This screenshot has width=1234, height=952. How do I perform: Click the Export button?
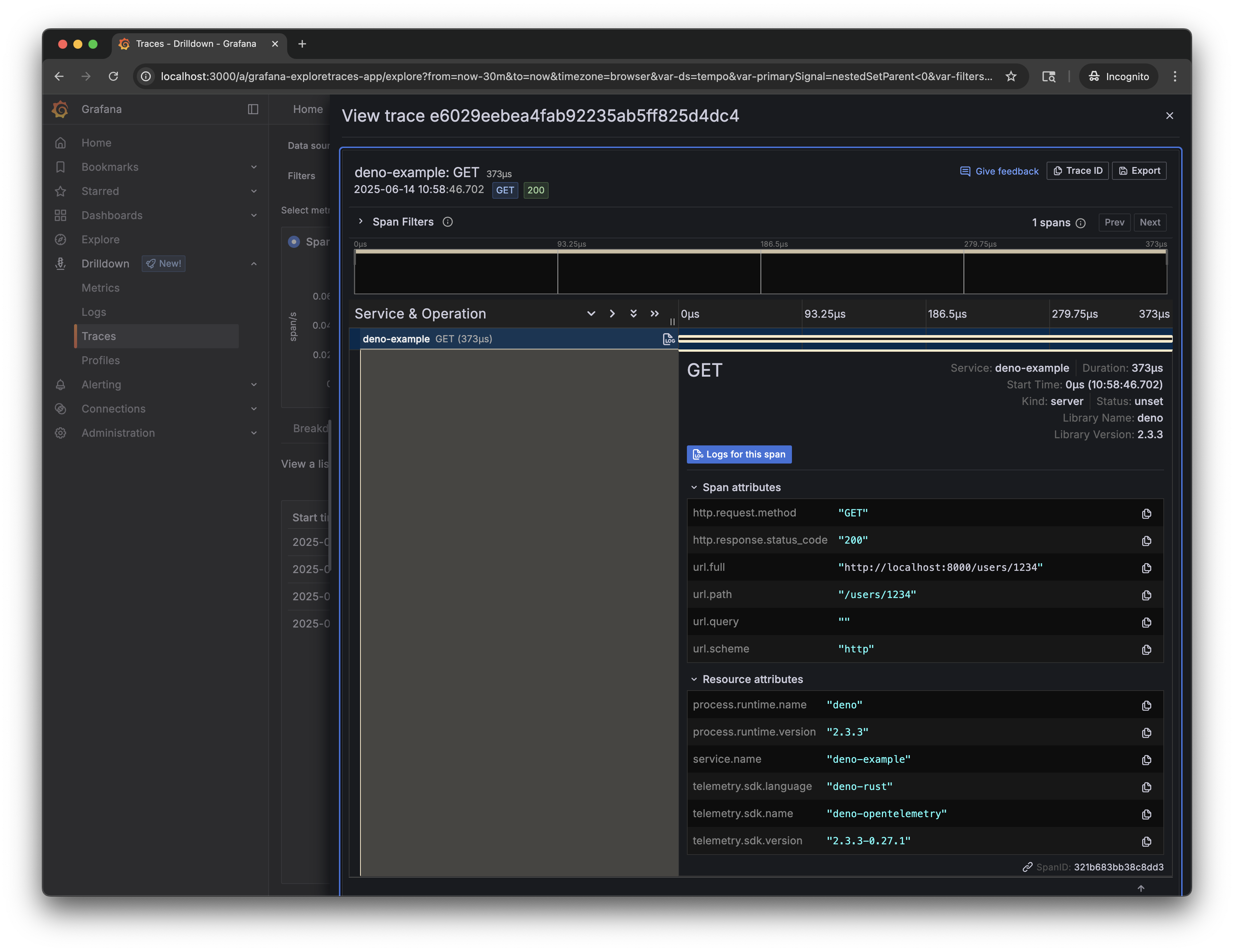click(1139, 171)
